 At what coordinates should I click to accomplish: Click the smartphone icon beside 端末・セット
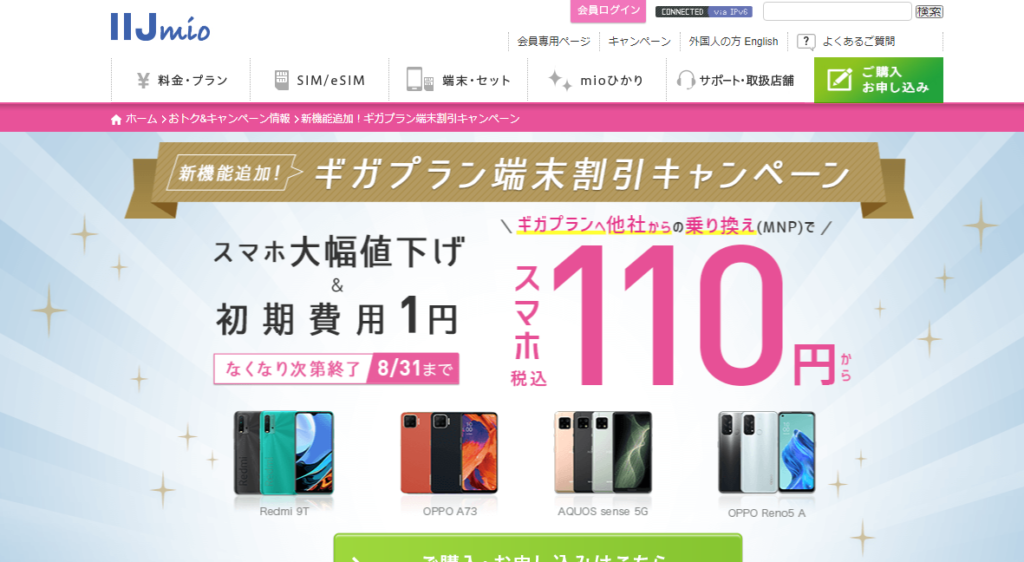tap(419, 79)
